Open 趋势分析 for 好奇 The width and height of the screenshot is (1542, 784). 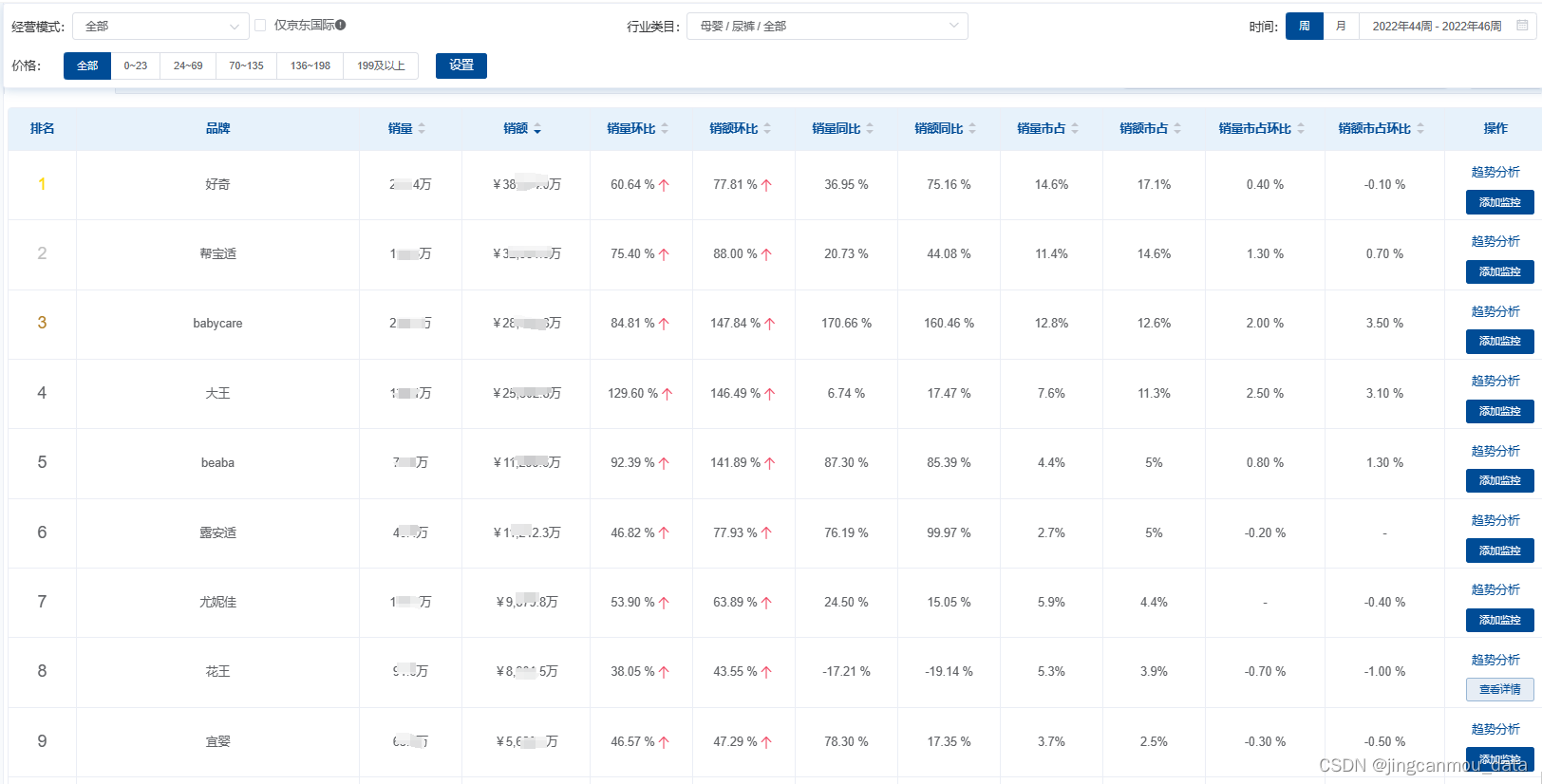[1495, 172]
